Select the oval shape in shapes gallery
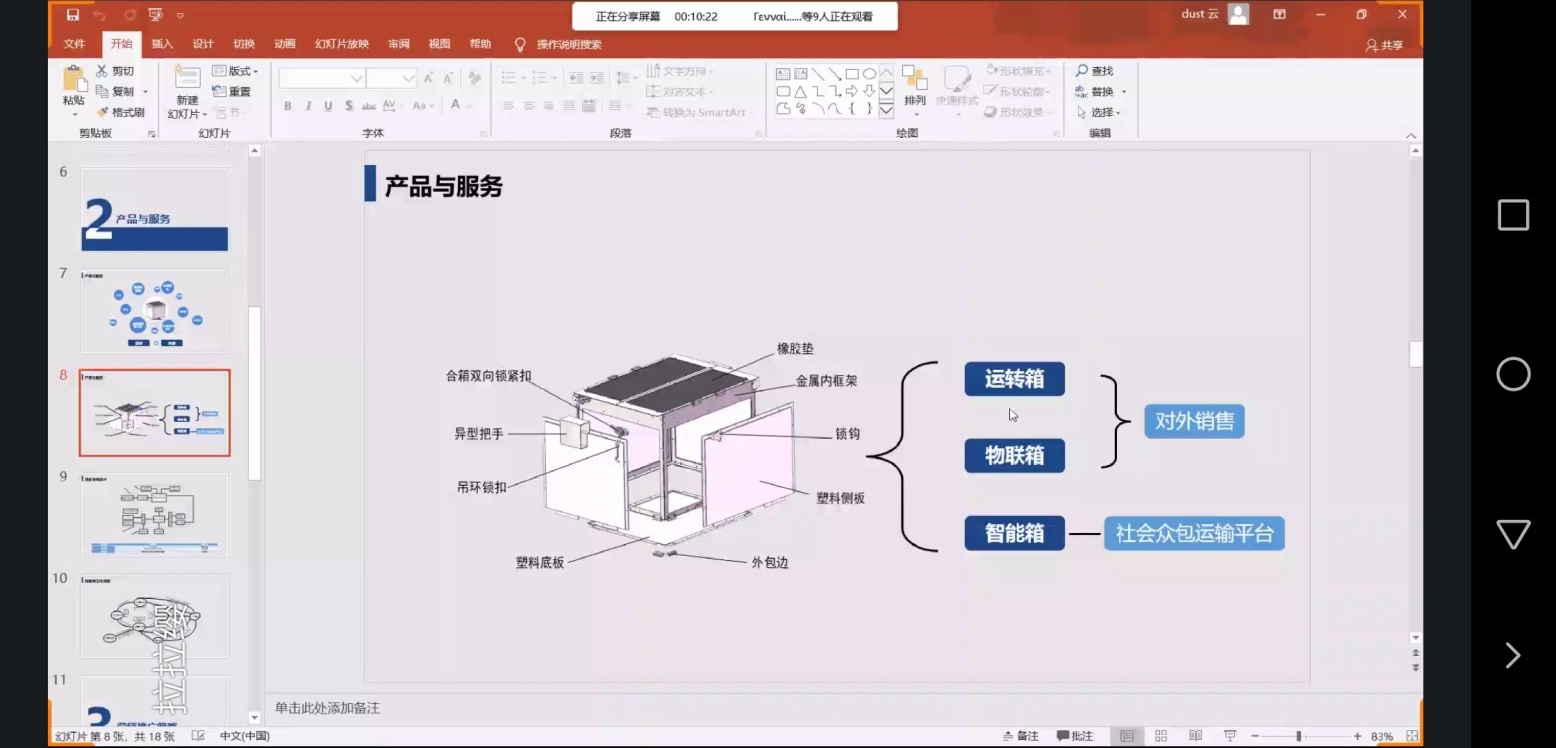Screen dimensions: 1556x748 point(869,74)
